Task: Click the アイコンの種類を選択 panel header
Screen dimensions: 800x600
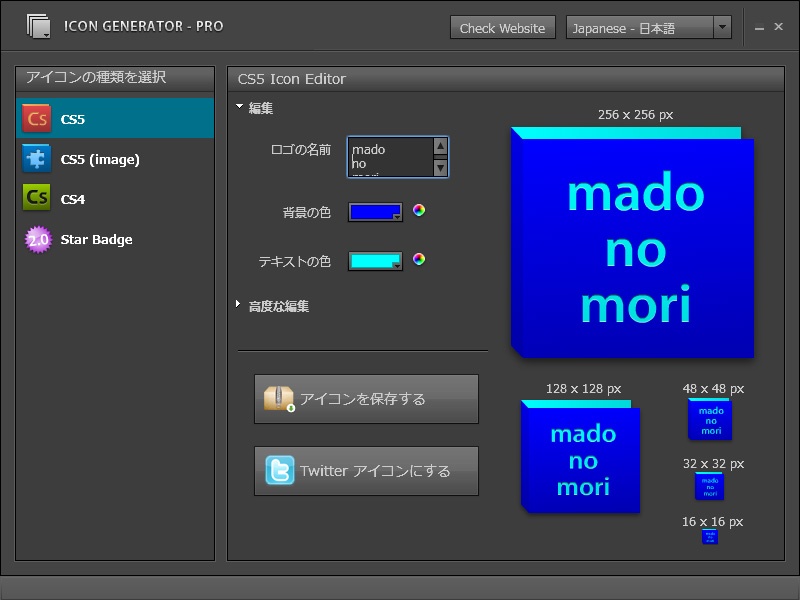Action: [x=99, y=79]
